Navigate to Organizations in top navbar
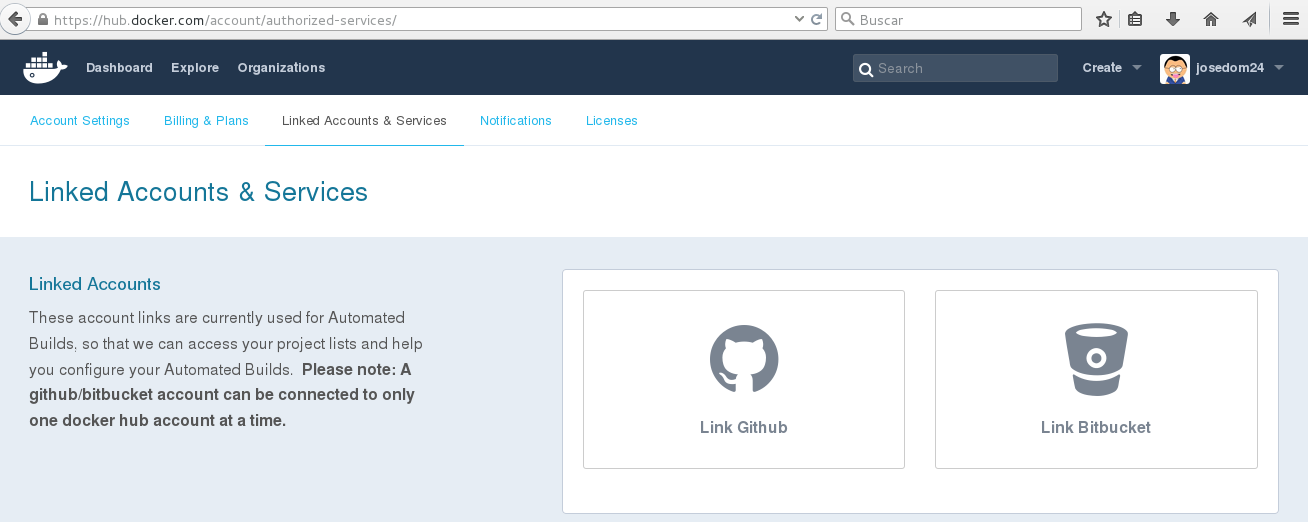 click(x=281, y=68)
